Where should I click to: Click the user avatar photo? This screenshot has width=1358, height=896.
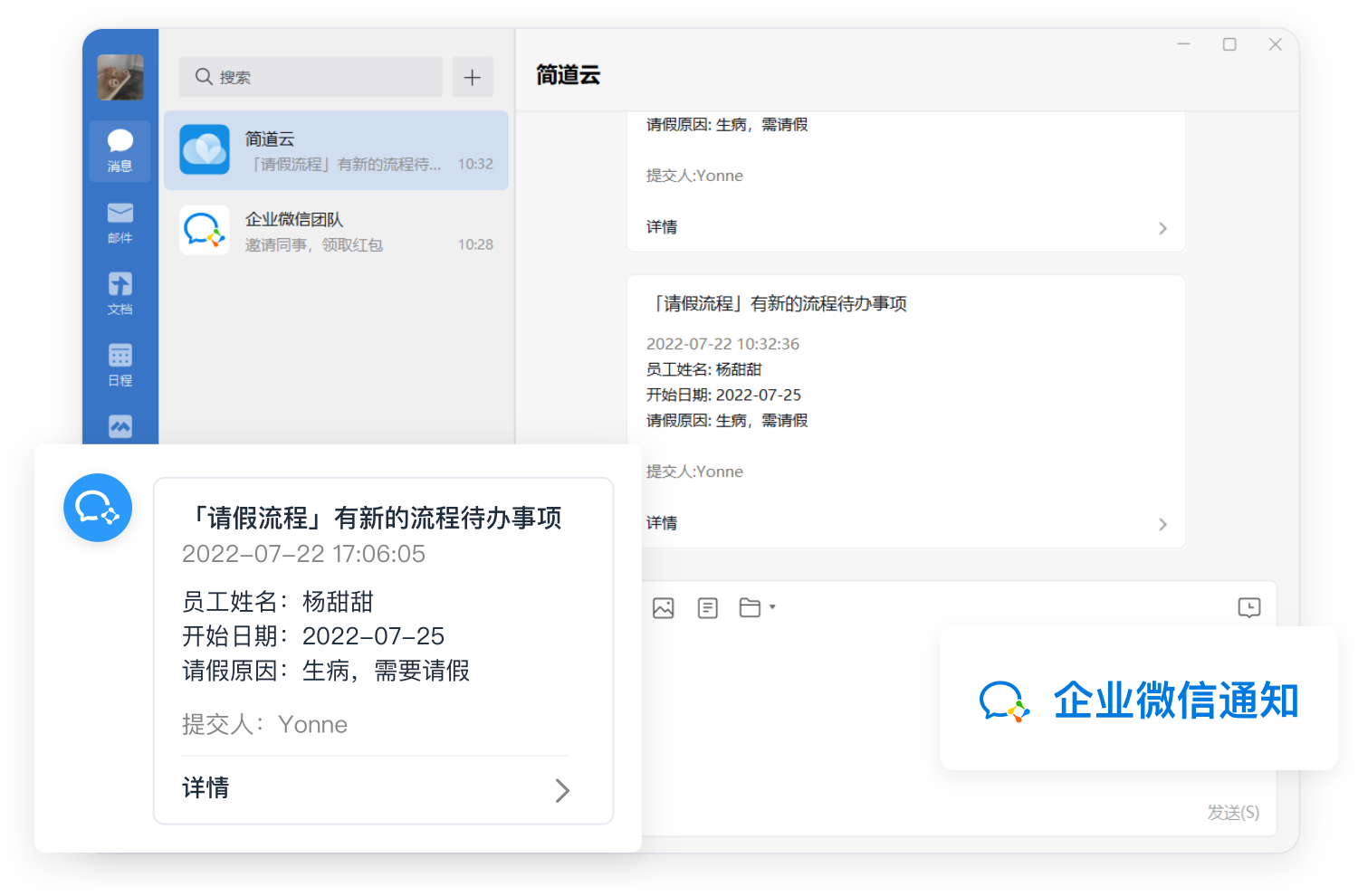click(120, 77)
